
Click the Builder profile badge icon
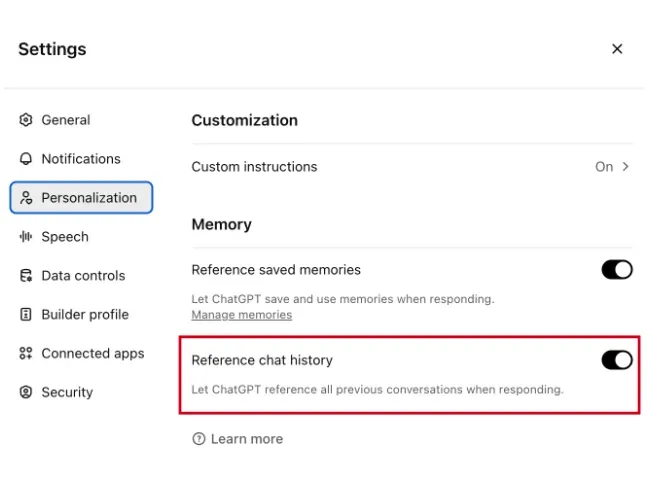coord(26,315)
